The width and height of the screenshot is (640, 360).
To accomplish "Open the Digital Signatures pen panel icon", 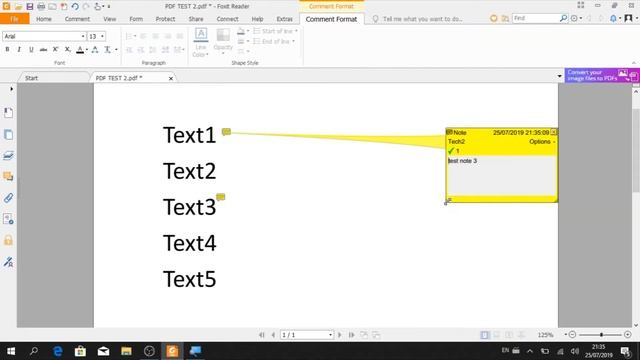I will (8, 262).
